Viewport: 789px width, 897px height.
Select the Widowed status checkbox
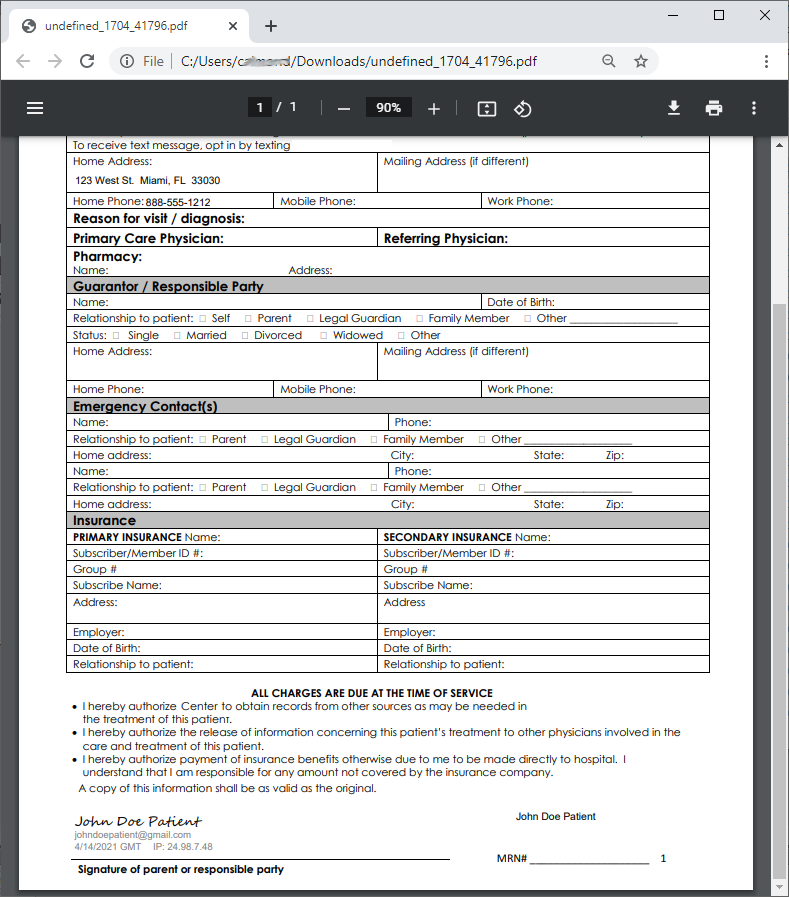point(323,336)
